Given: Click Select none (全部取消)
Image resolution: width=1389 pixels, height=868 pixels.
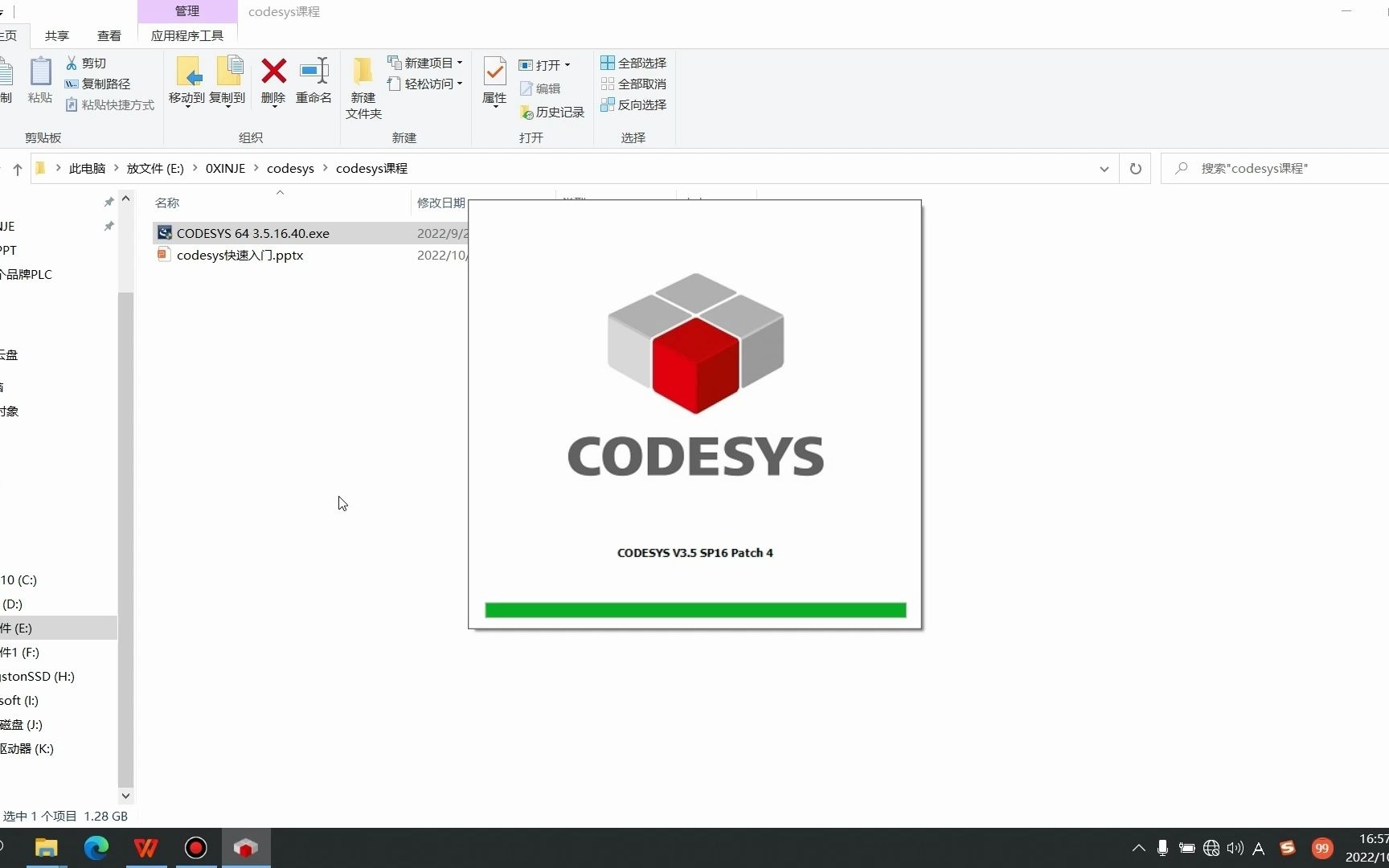Looking at the screenshot, I should click(x=633, y=84).
